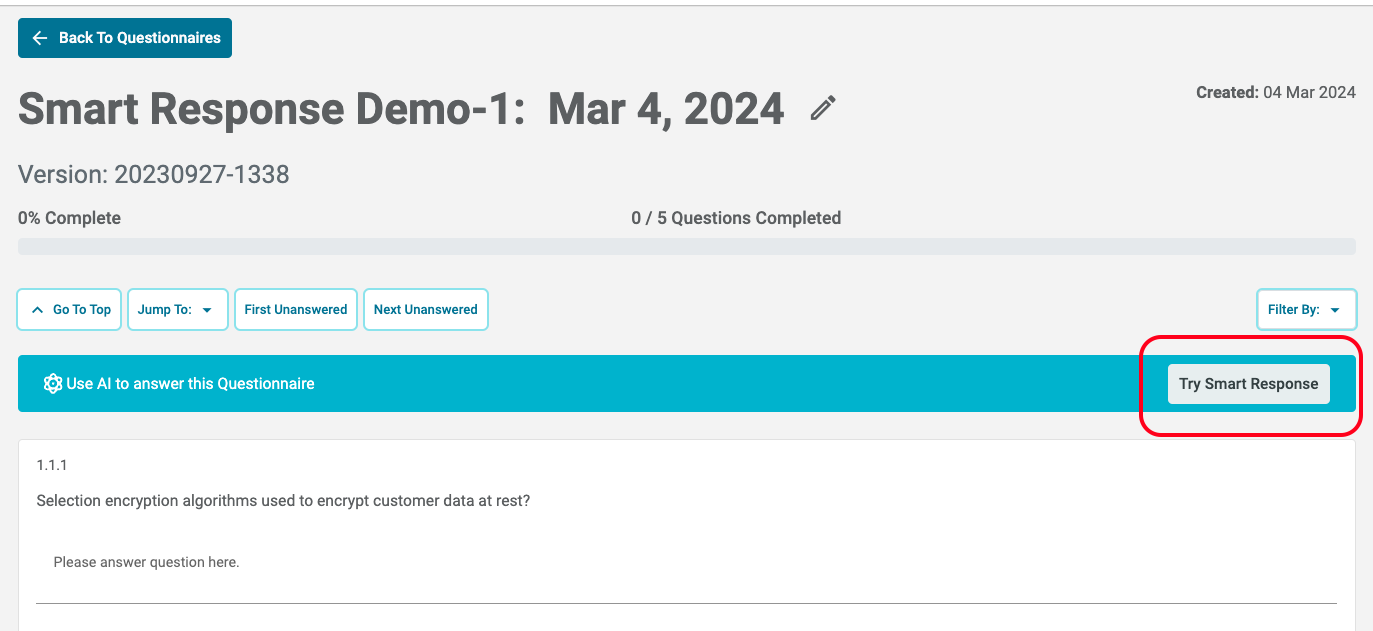Image resolution: width=1373 pixels, height=631 pixels.
Task: Click the 'Selection encryption algorithms' question text
Action: pyautogui.click(x=283, y=501)
